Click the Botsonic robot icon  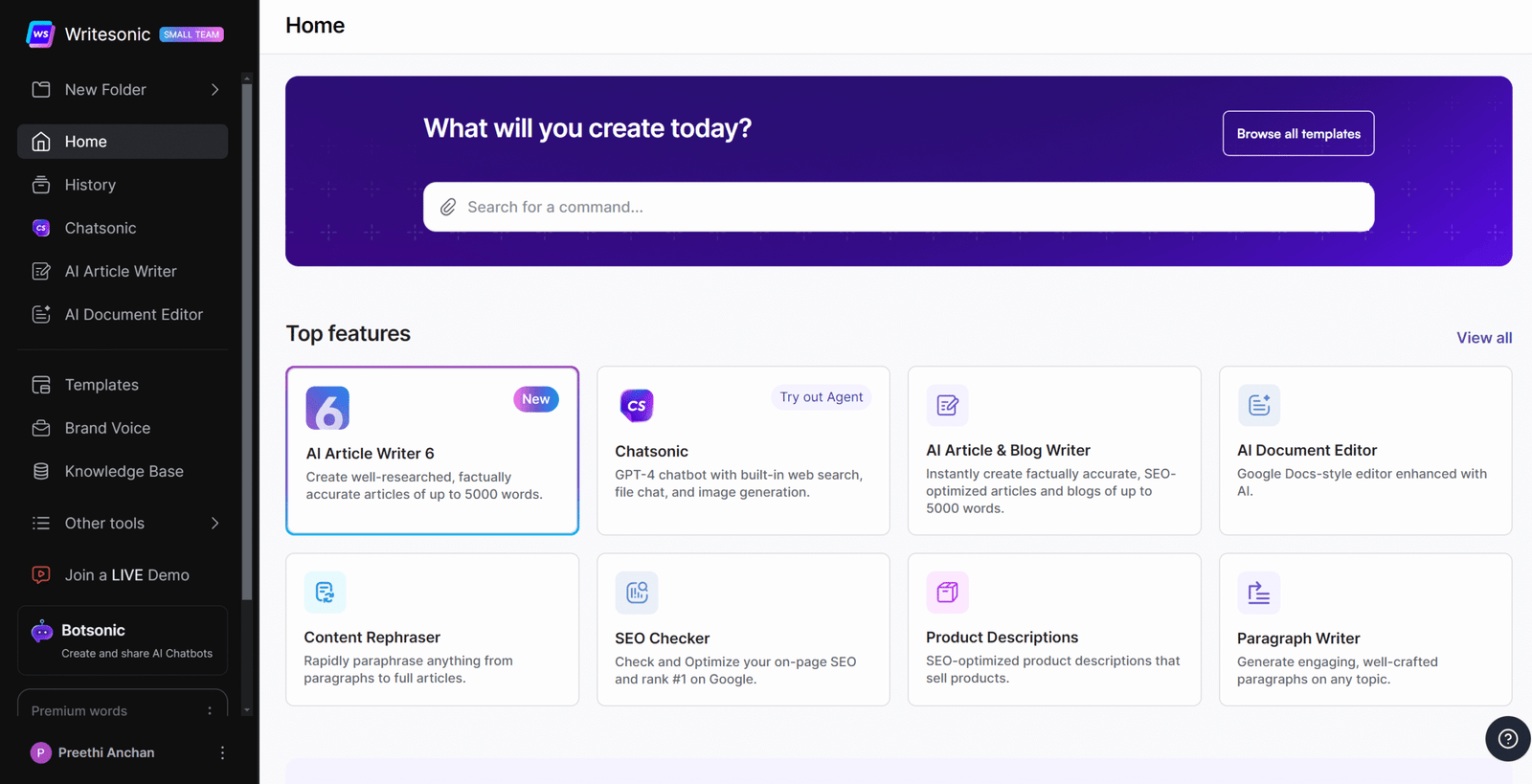tap(41, 631)
